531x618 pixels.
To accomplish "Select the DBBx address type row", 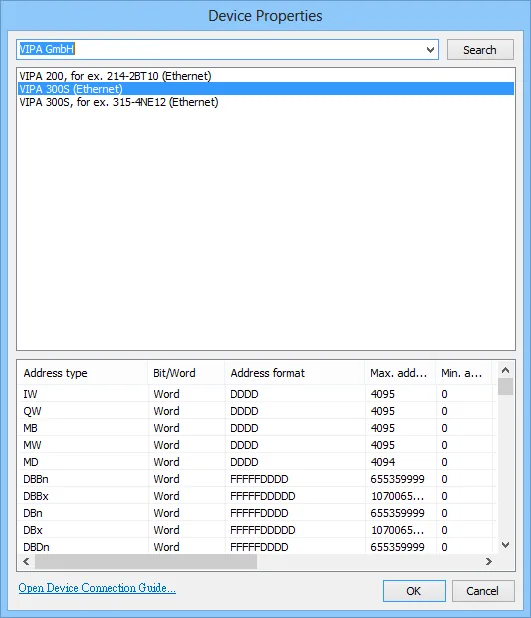I will (x=257, y=496).
